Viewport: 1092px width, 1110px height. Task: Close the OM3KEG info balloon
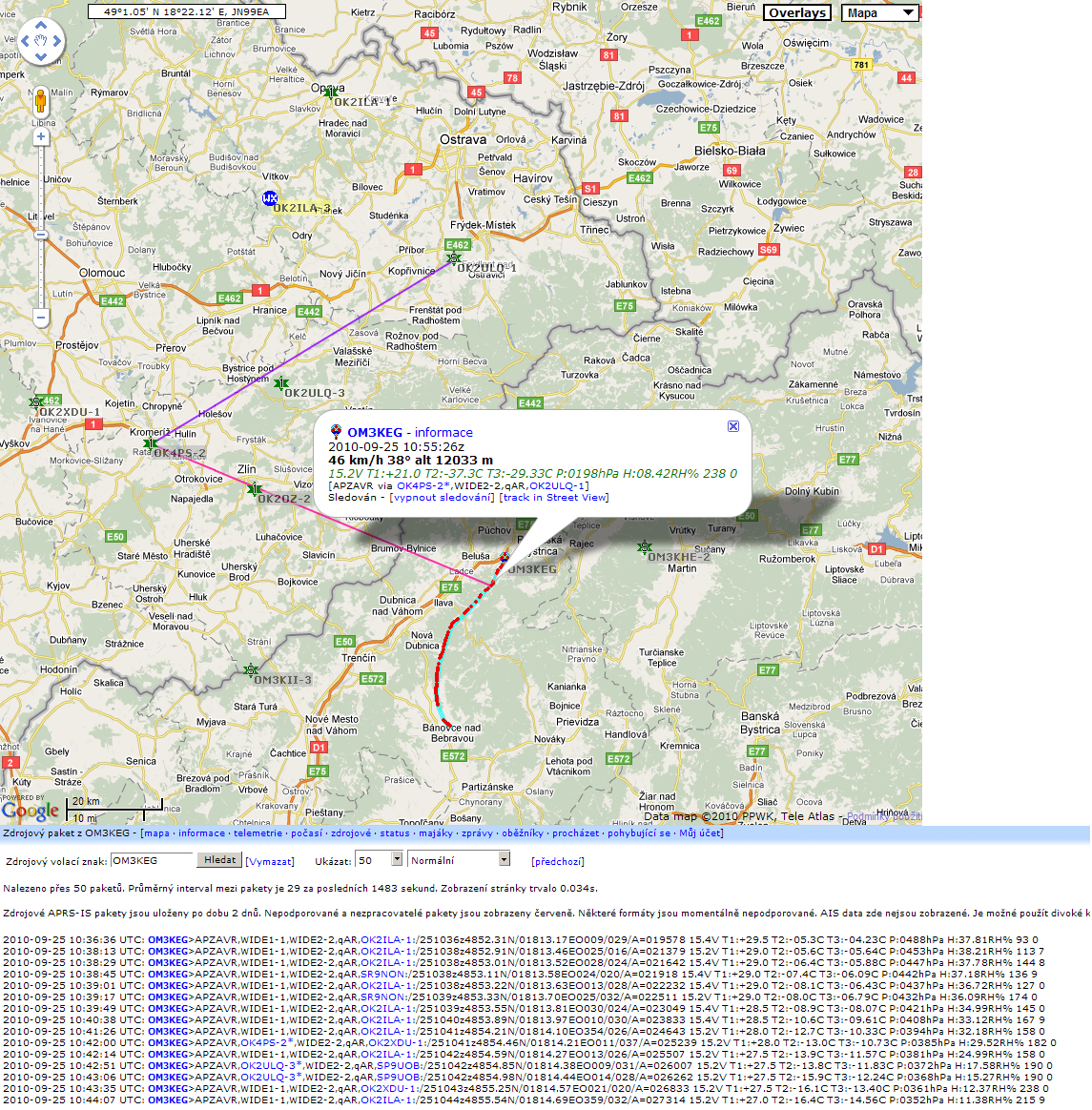(733, 426)
